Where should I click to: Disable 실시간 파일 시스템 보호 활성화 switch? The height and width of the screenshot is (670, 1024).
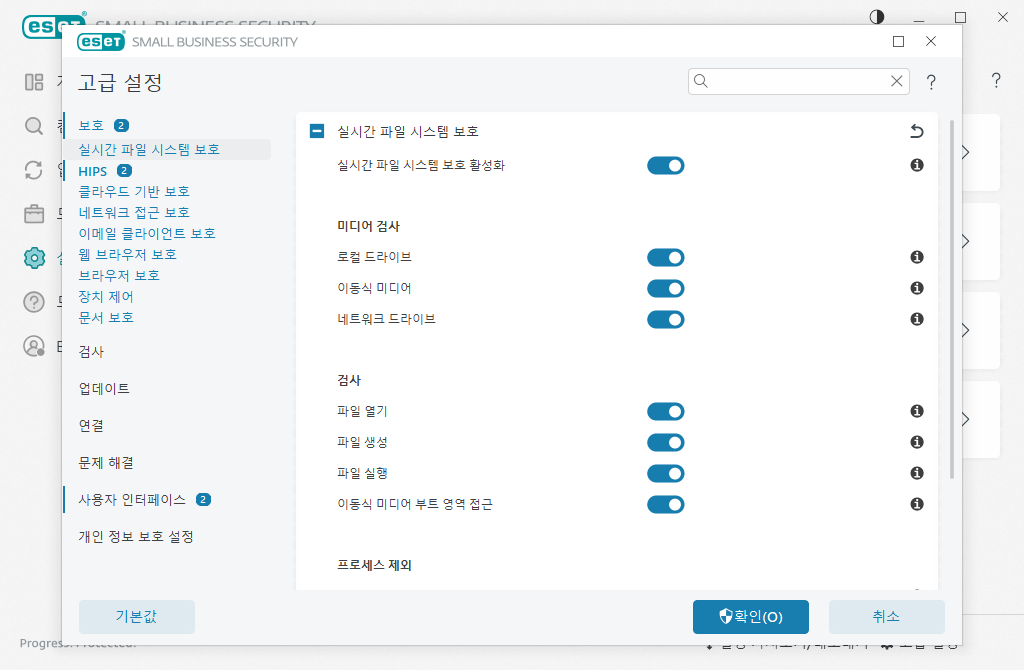coord(666,165)
